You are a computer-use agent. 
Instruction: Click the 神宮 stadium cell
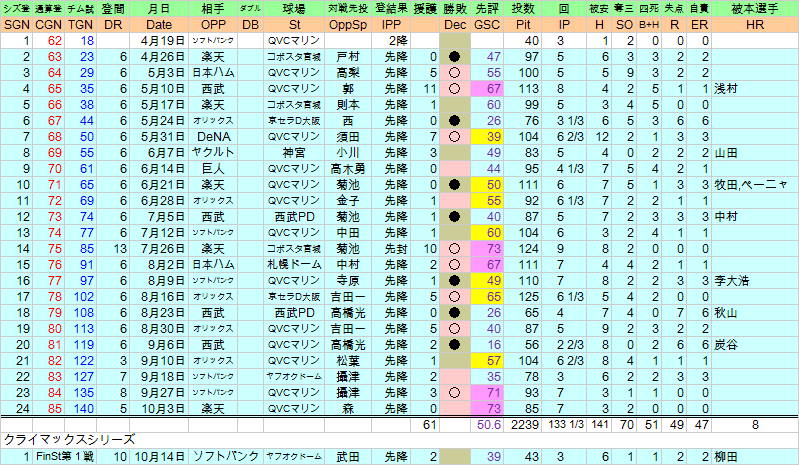[x=294, y=153]
